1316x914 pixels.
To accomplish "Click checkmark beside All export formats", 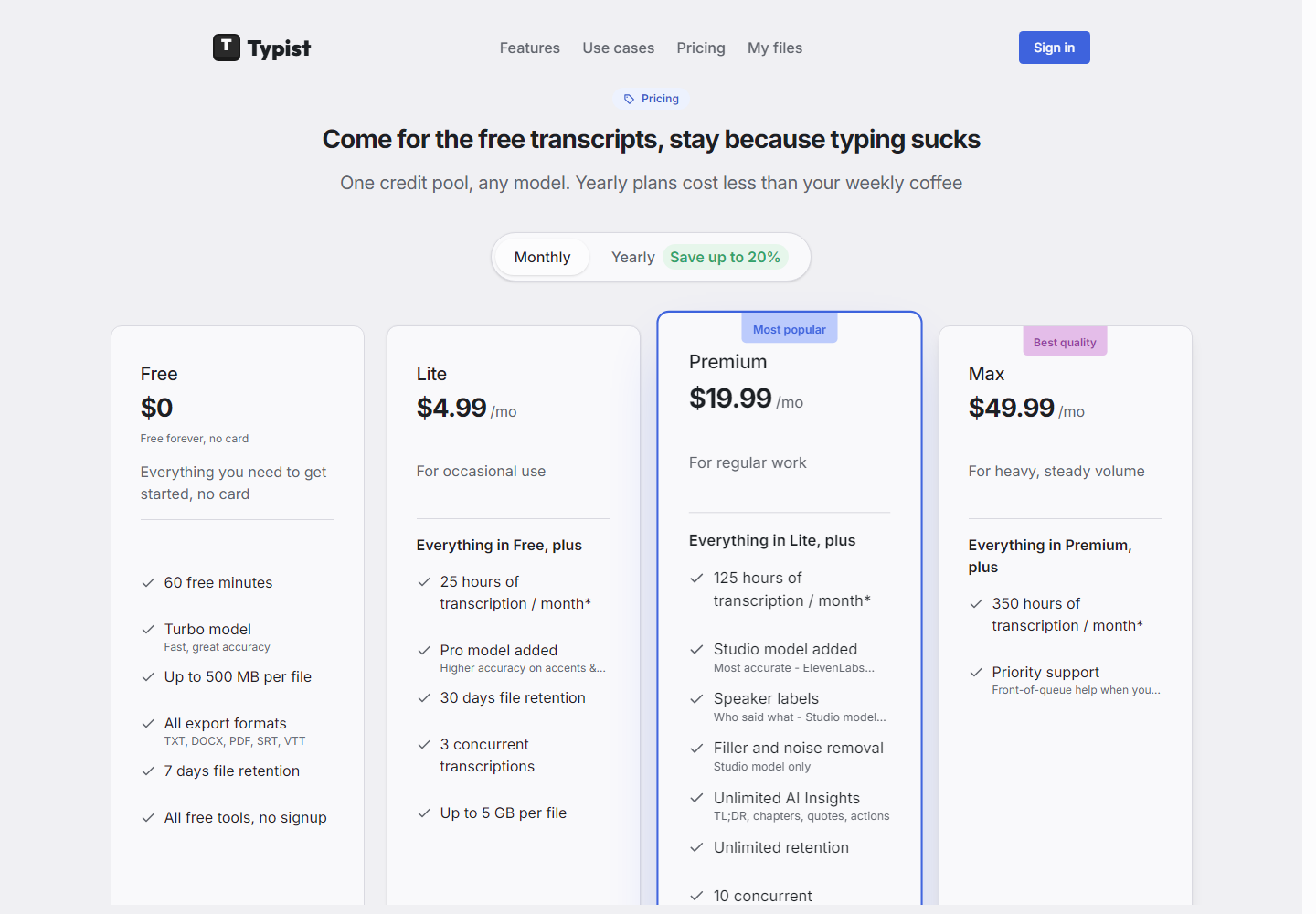I will pos(148,723).
